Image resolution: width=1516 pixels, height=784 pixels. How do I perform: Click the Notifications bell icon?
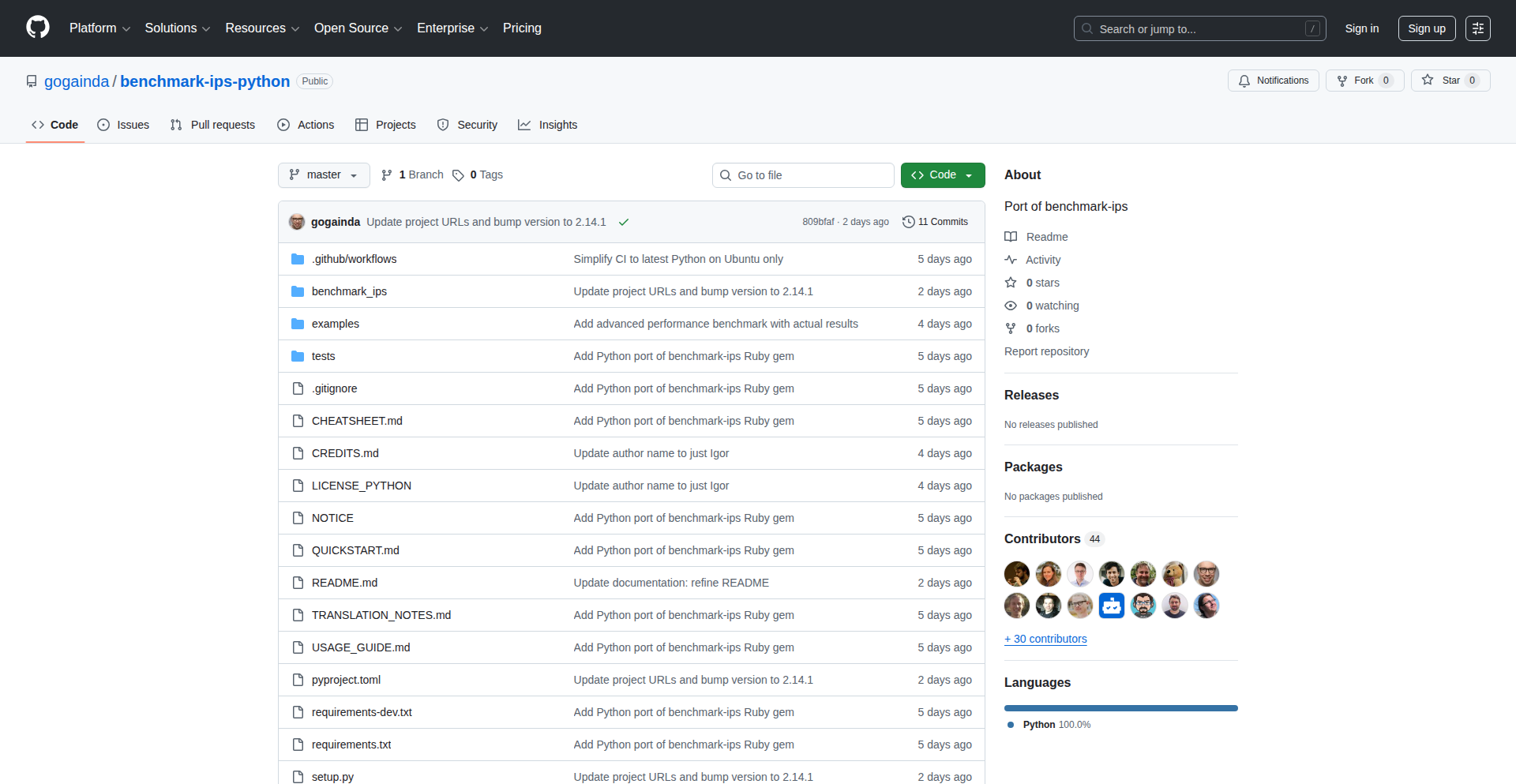click(1244, 81)
